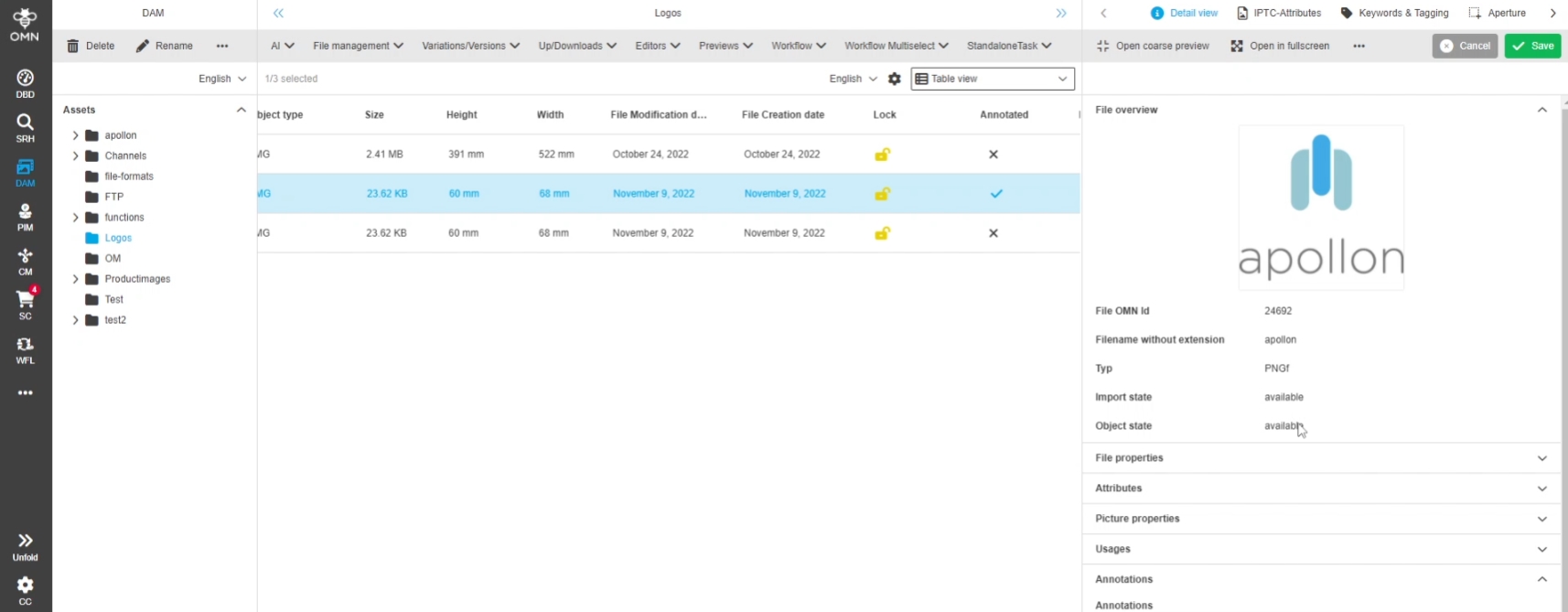The width and height of the screenshot is (1568, 612).
Task: Expand panel with double-right arrows
Action: pyautogui.click(x=1061, y=13)
